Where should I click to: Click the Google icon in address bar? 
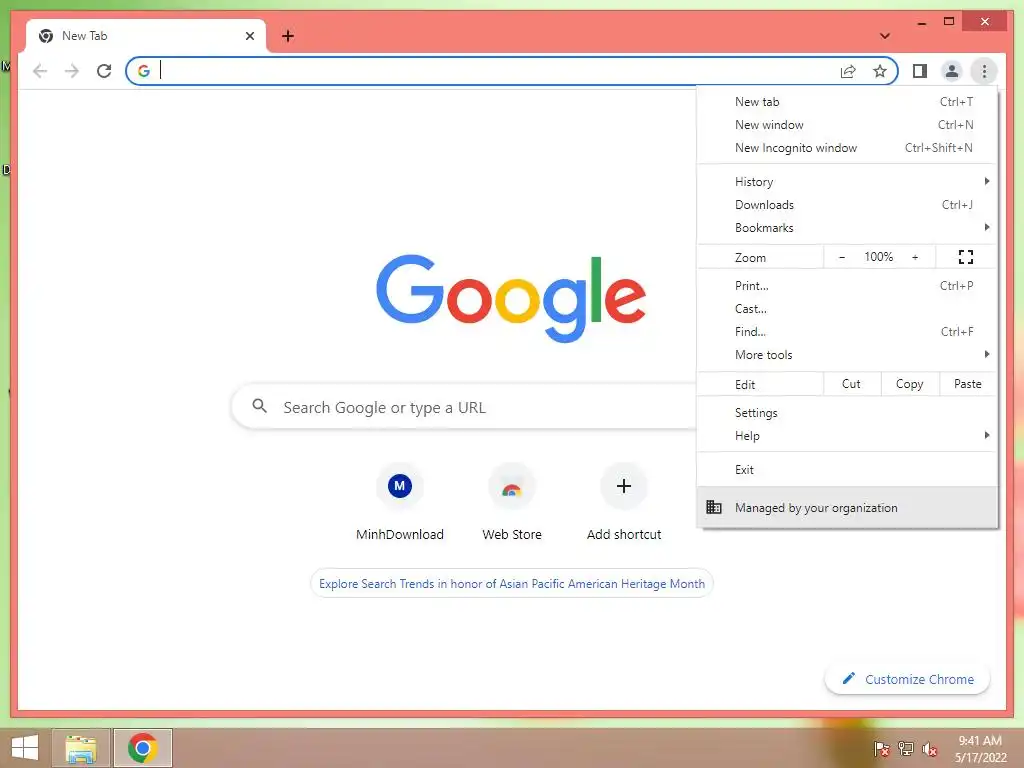coord(144,71)
